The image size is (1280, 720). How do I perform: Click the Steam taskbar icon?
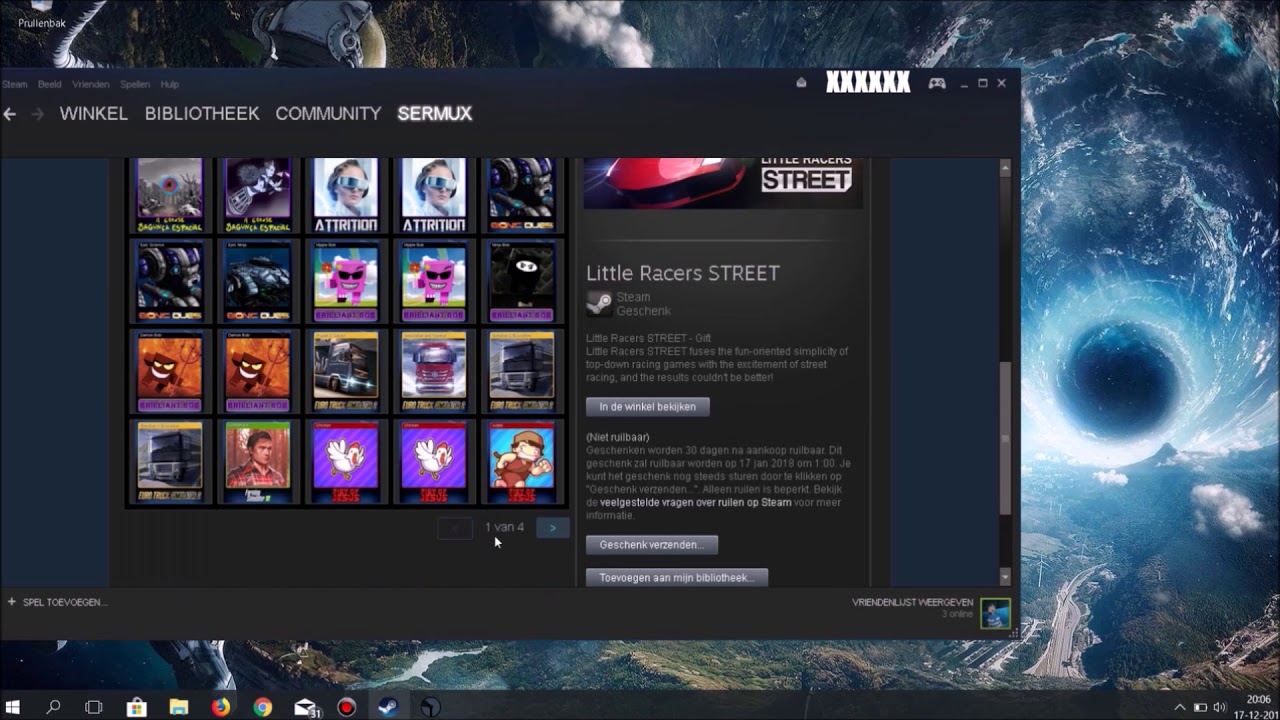tap(388, 707)
